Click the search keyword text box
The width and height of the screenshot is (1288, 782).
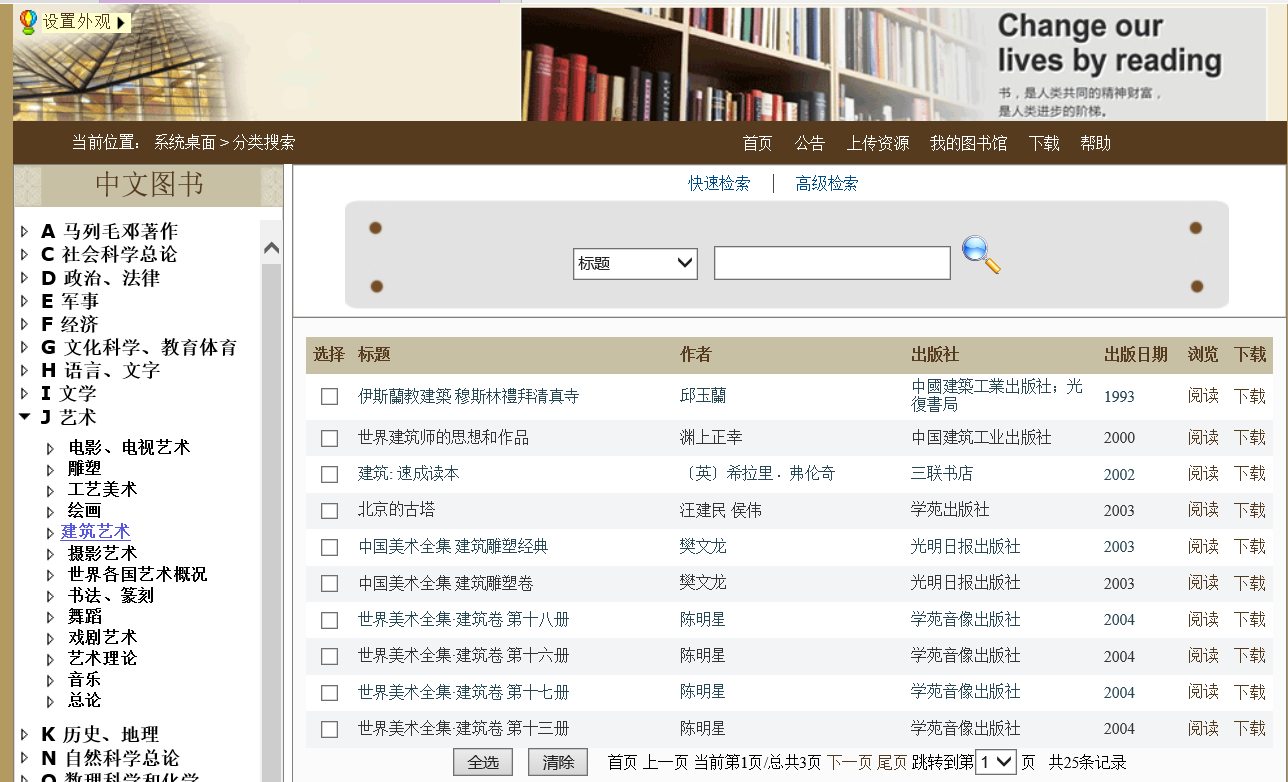pos(831,264)
